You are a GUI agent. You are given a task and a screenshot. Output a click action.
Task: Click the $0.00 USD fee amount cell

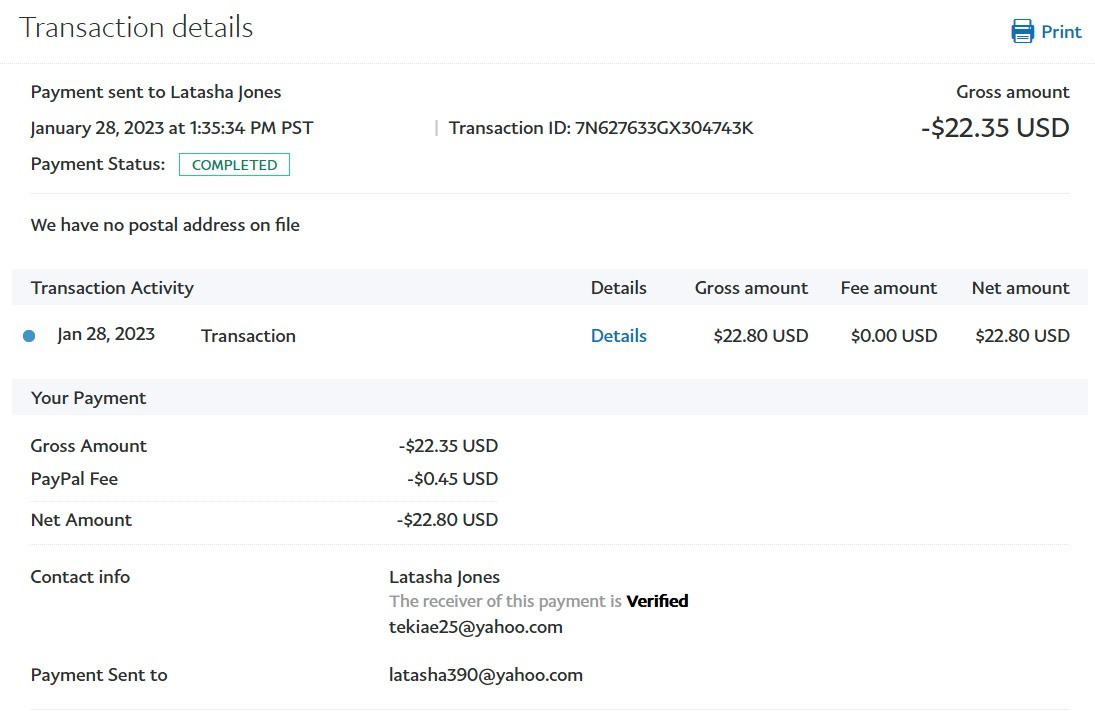893,336
